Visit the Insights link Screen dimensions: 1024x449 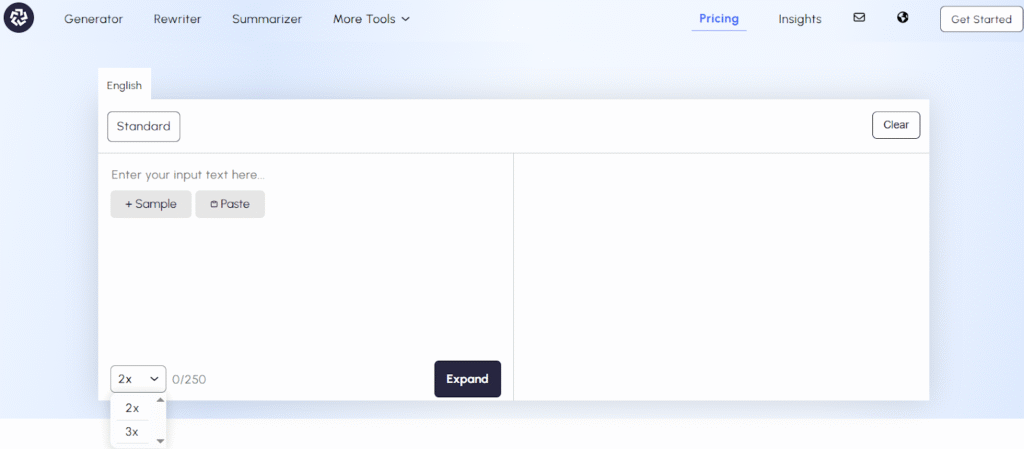point(800,19)
